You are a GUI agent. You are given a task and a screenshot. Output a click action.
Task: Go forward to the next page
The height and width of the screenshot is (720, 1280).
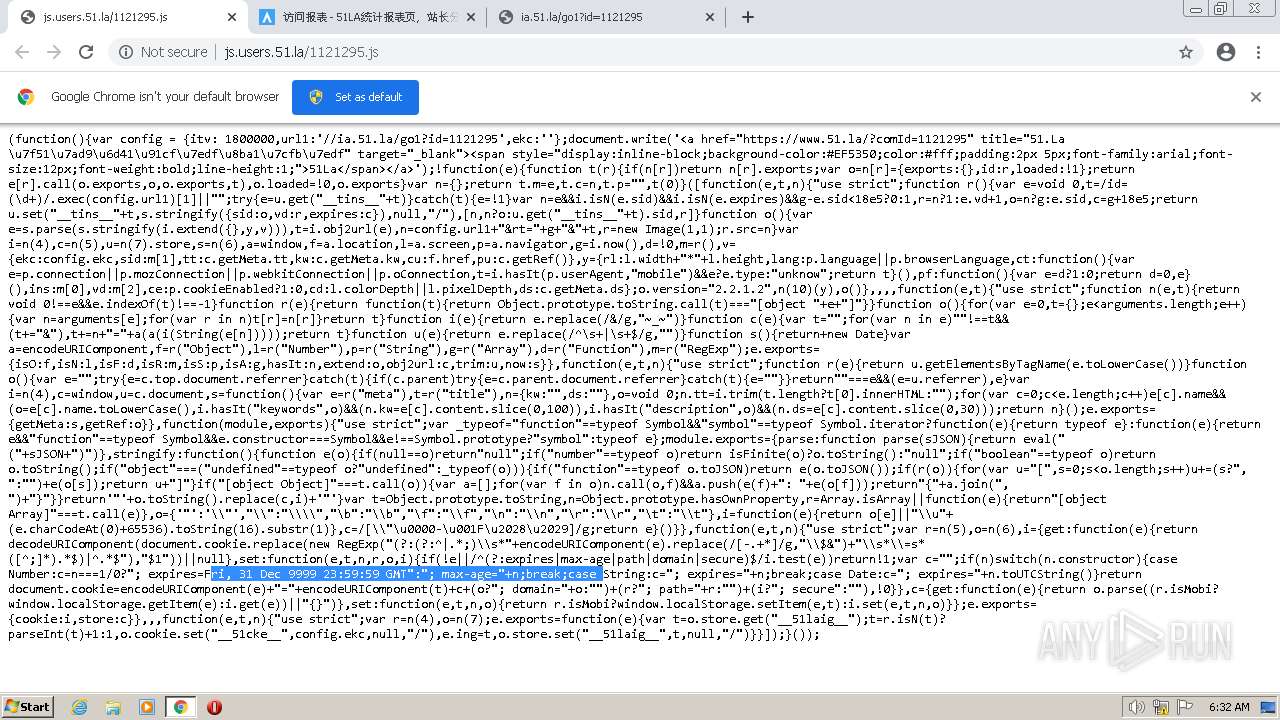tap(54, 52)
